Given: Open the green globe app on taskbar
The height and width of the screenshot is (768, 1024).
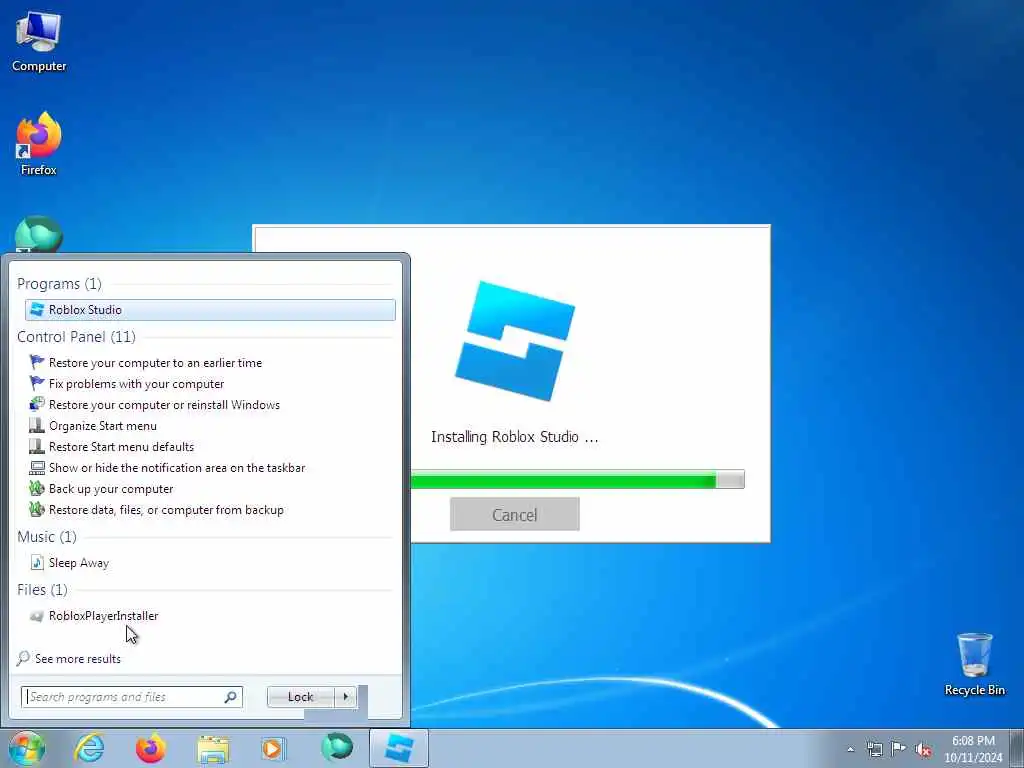Looking at the screenshot, I should click(337, 748).
